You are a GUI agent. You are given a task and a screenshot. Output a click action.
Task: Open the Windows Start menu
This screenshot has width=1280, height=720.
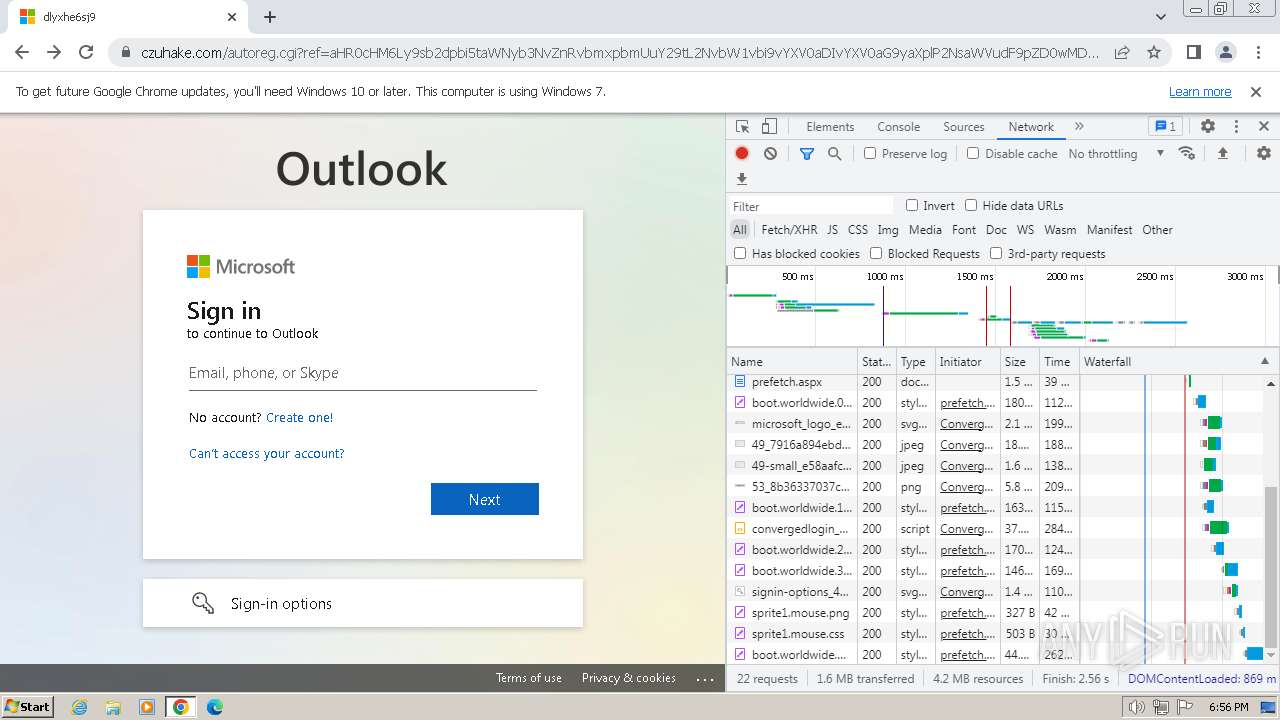27,707
